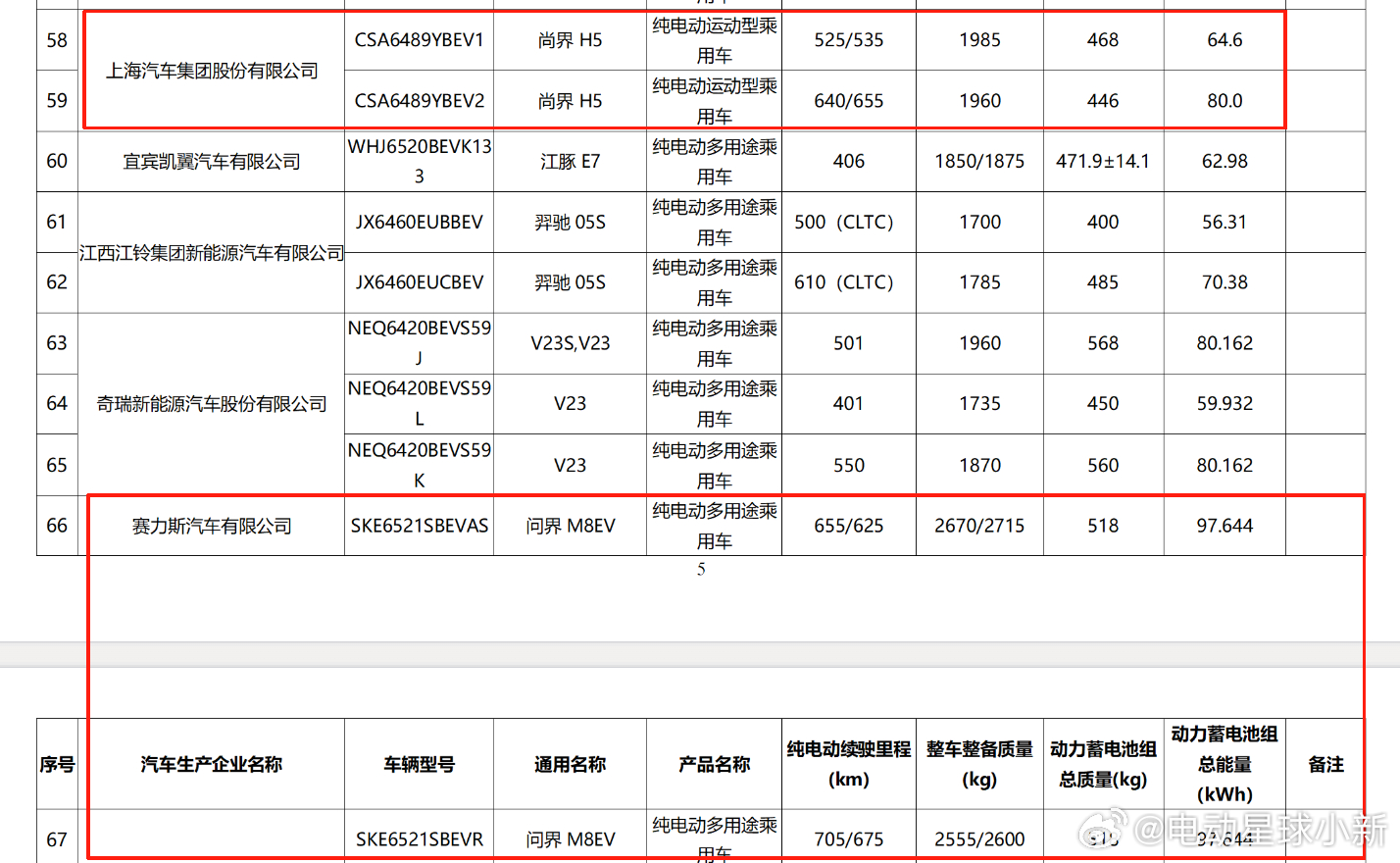Click the range value 550
The height and width of the screenshot is (863, 1400).
pos(849,466)
